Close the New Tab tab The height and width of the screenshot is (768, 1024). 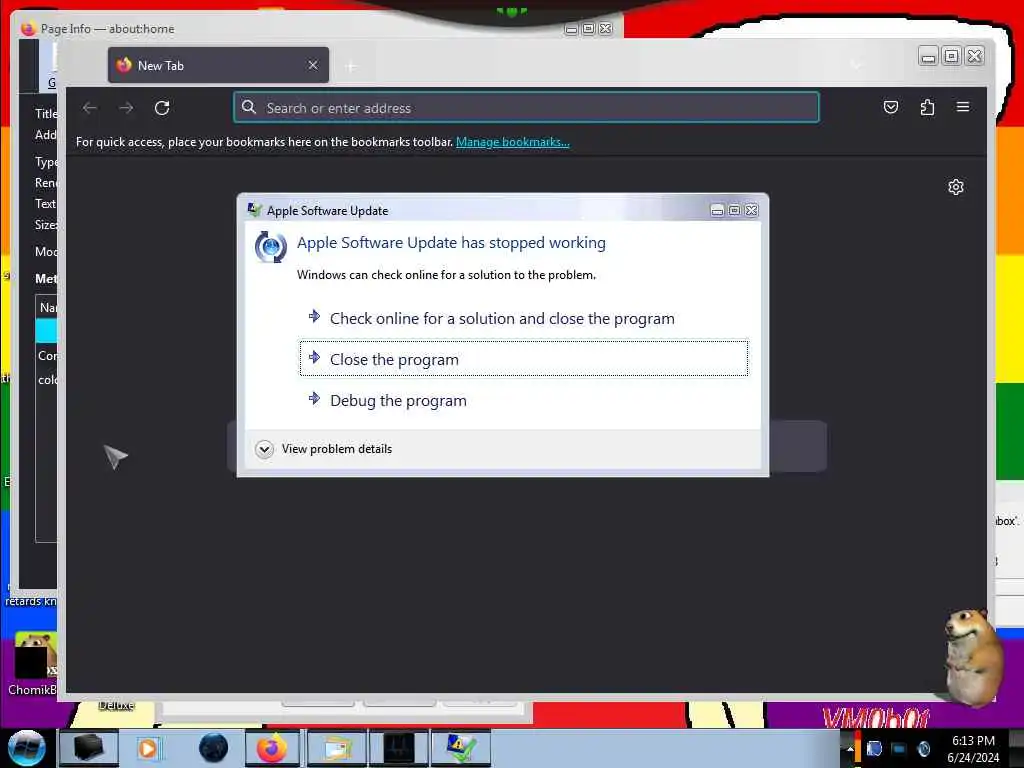pos(313,65)
